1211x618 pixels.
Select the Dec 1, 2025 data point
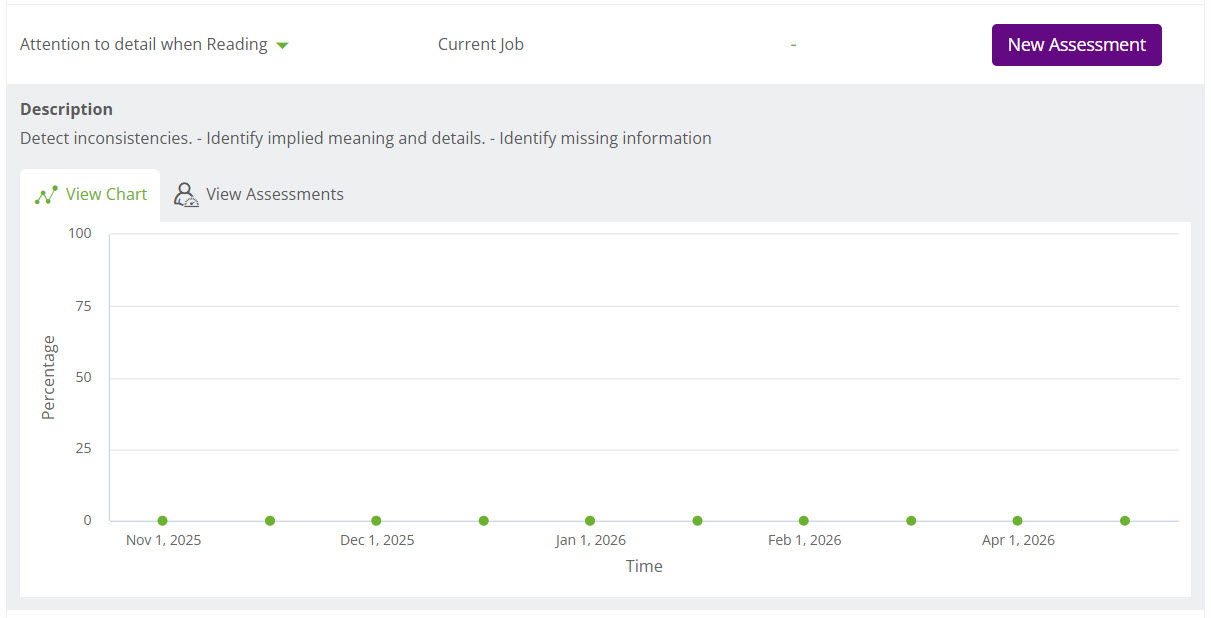coord(376,521)
